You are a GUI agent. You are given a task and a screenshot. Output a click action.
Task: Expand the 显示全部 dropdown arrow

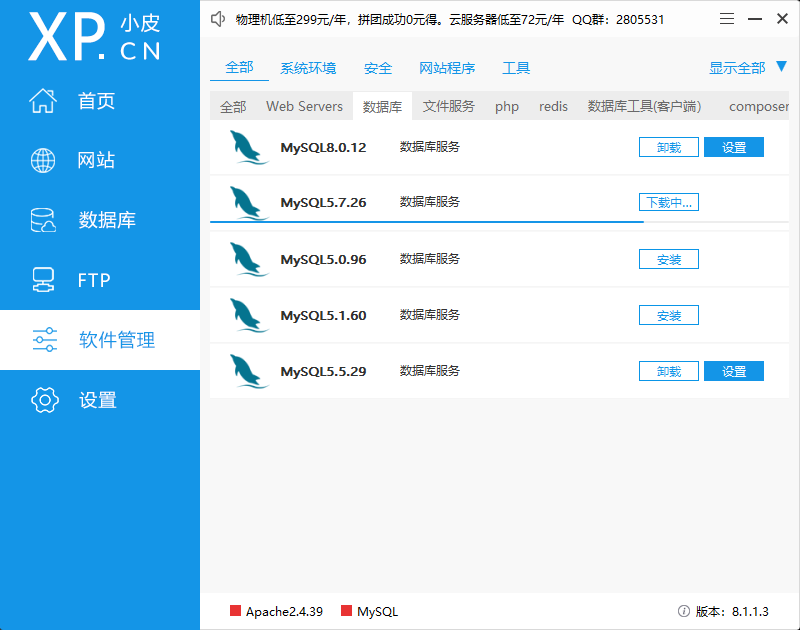pyautogui.click(x=782, y=66)
